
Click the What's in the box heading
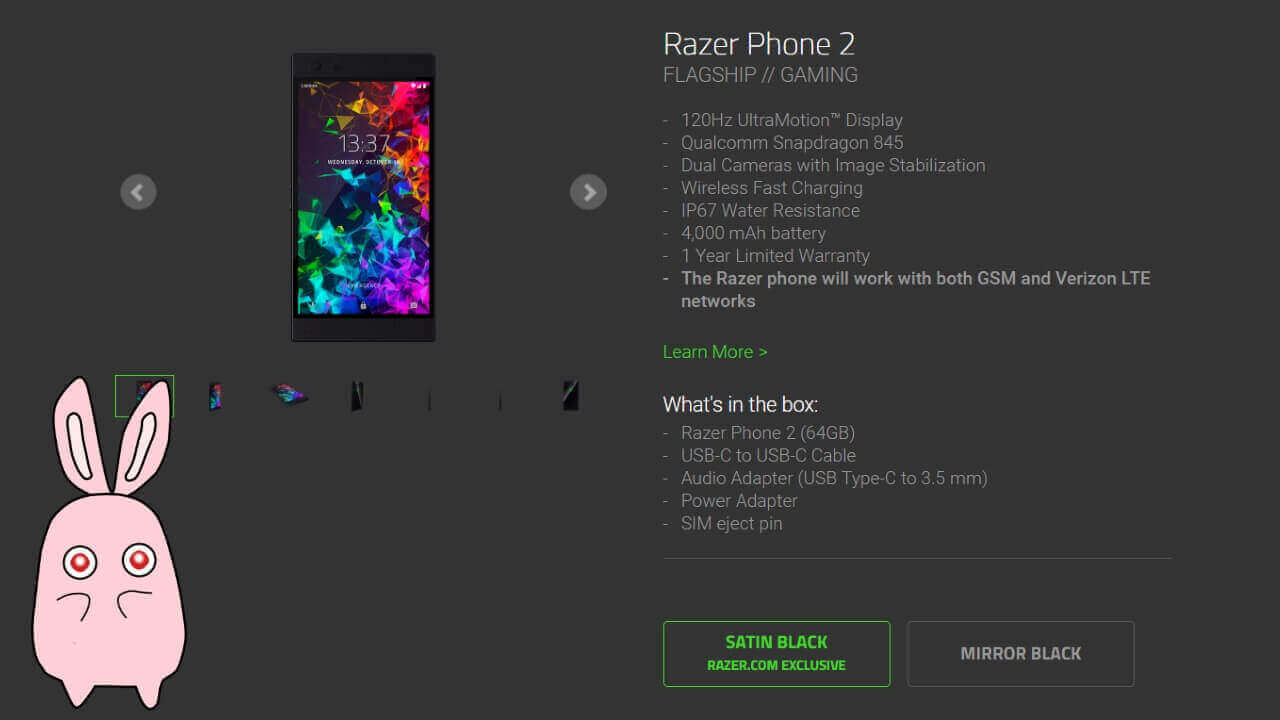tap(740, 405)
